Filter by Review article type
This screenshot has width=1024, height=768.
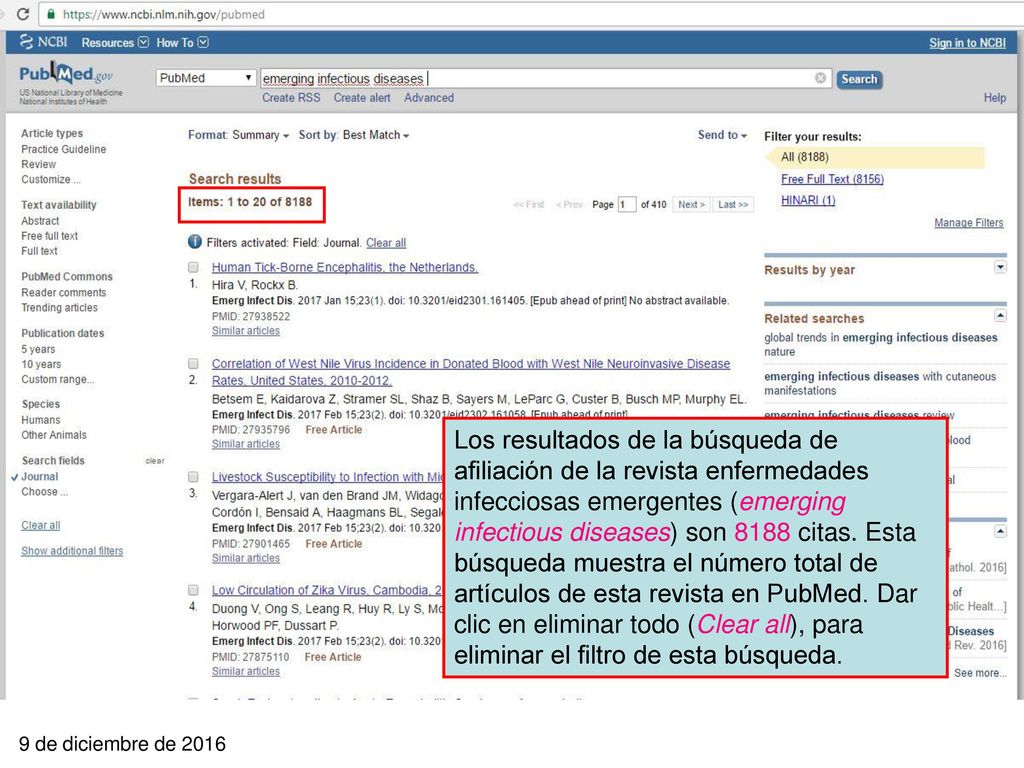[x=39, y=164]
